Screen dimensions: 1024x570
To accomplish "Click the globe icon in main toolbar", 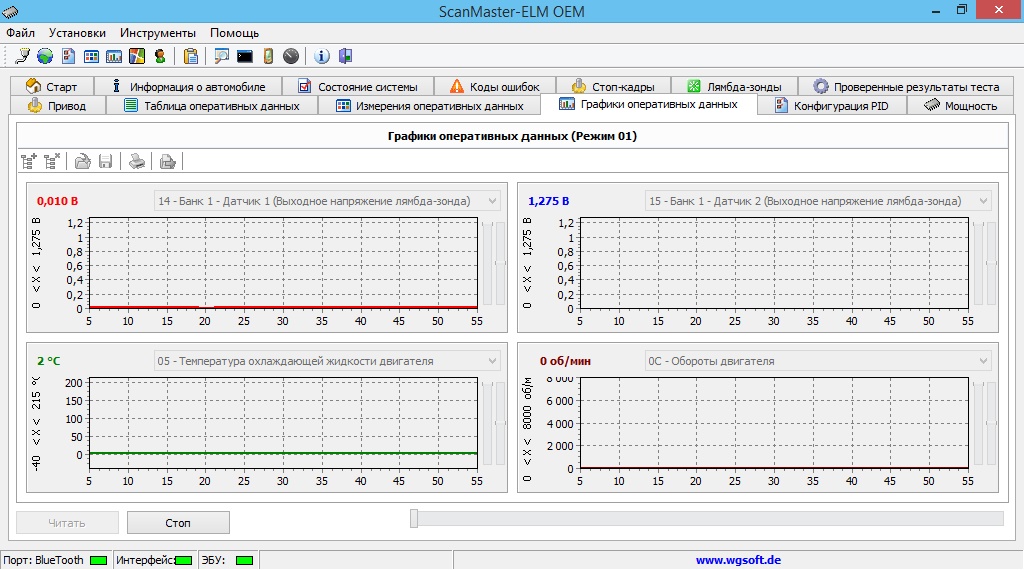I will click(x=45, y=56).
